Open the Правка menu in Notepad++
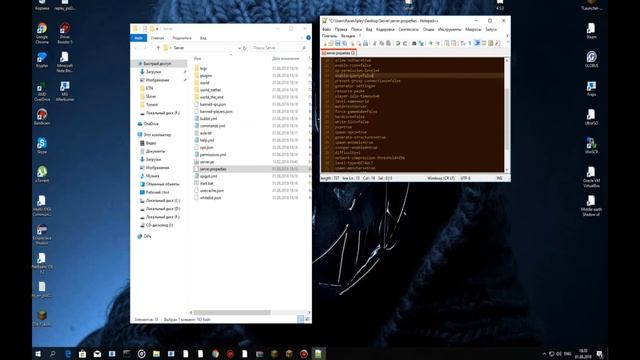The height and width of the screenshot is (360, 640). (x=341, y=29)
